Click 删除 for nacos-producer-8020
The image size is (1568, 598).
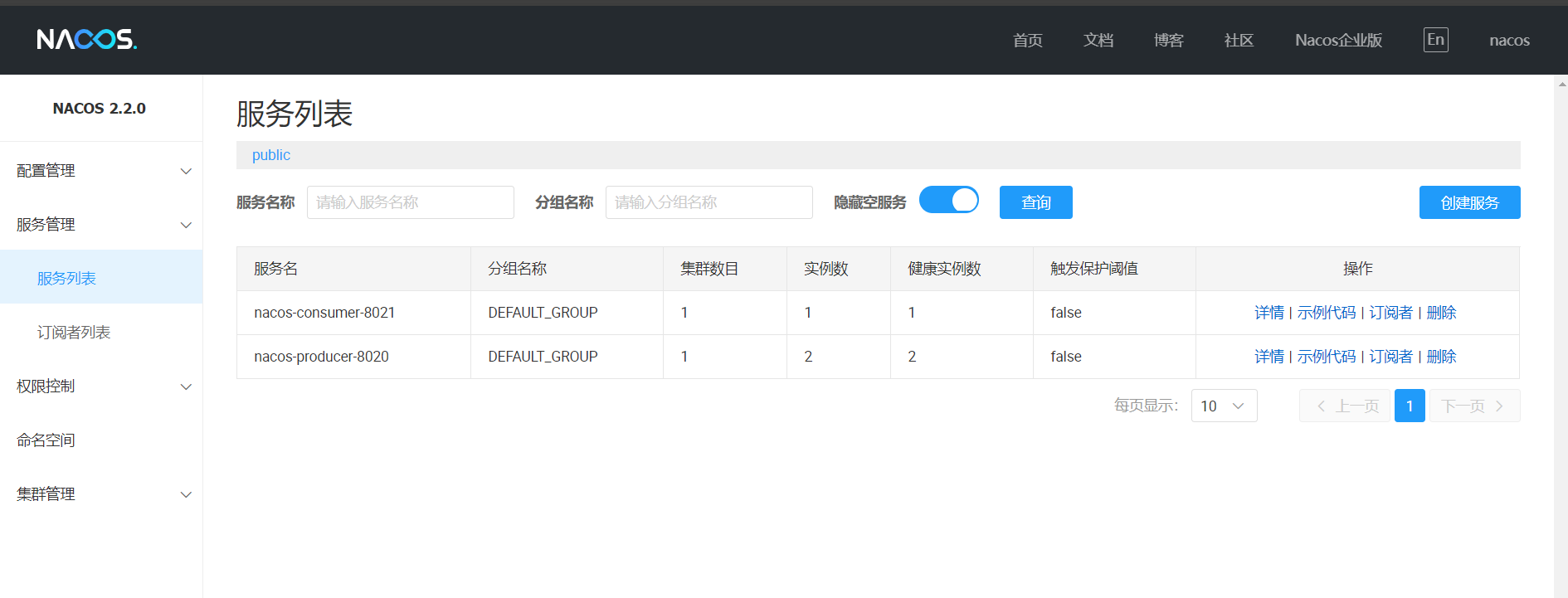click(1441, 357)
